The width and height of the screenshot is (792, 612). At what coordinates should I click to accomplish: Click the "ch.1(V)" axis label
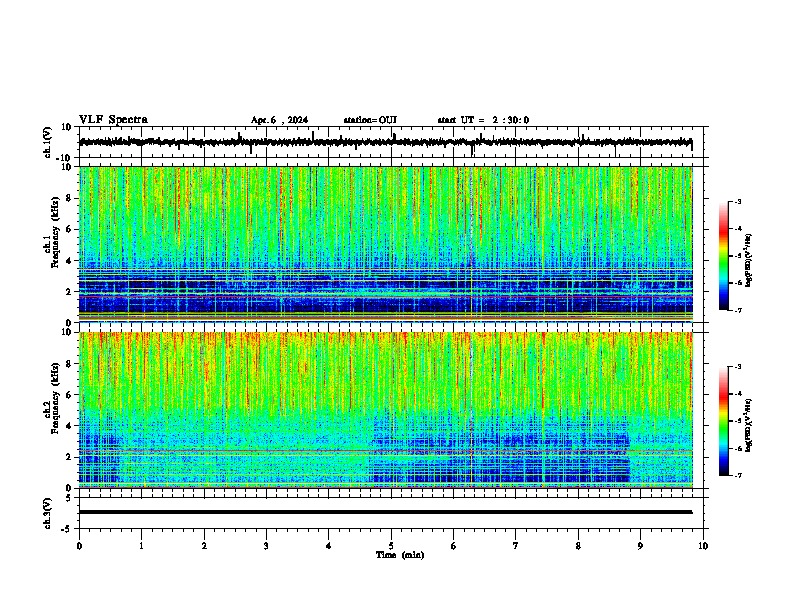tap(47, 142)
